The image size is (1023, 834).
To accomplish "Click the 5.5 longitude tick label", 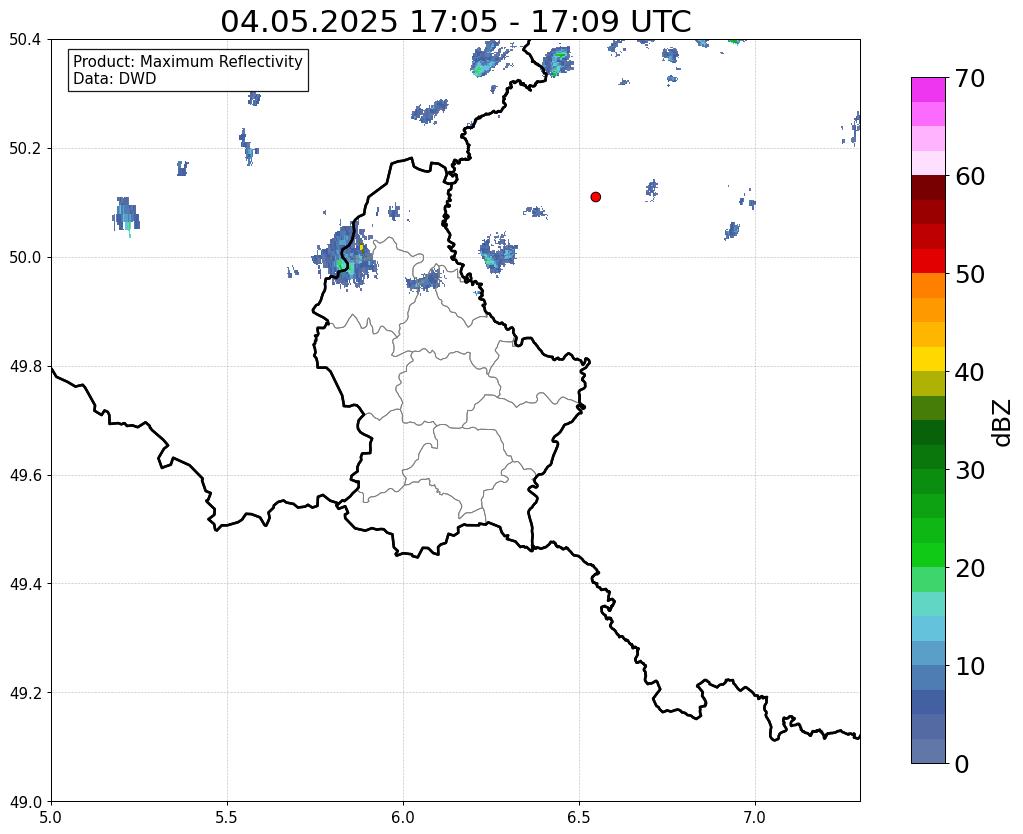I will coord(227,817).
